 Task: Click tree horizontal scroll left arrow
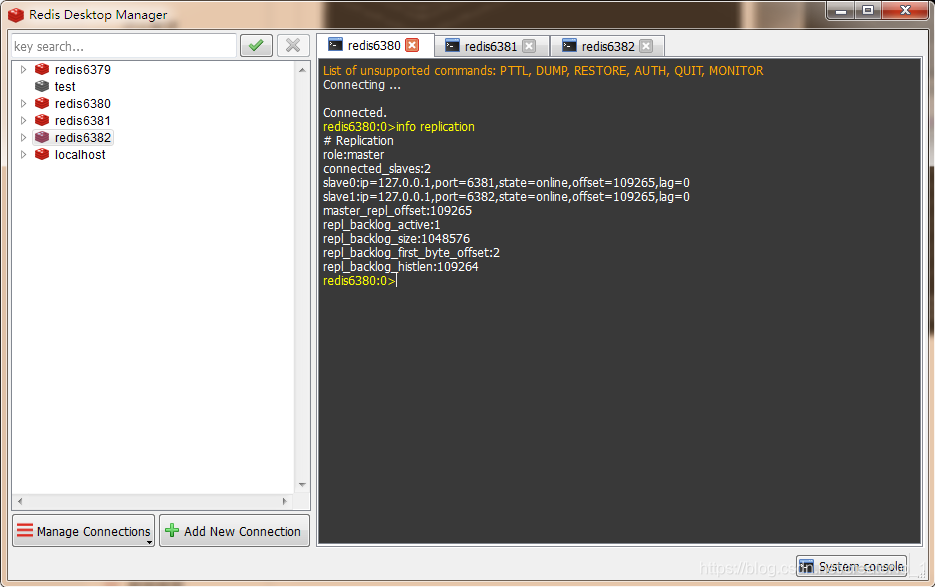pos(20,501)
